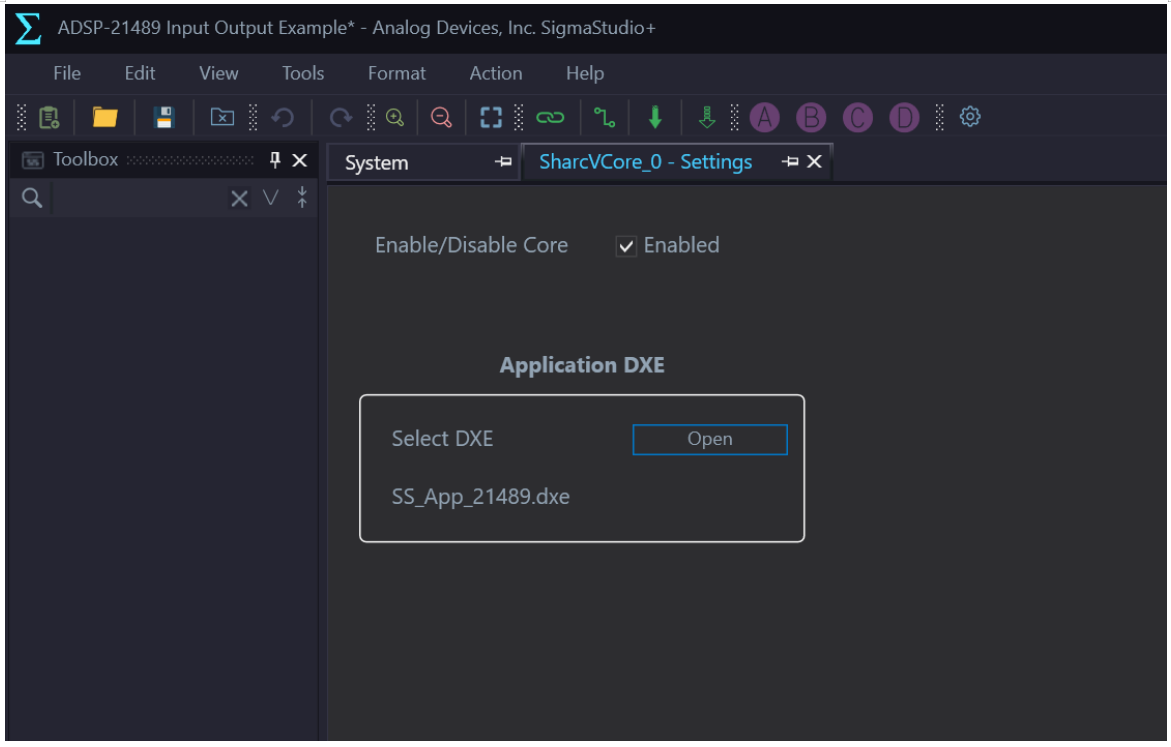Close the SharcVCore_0 - Settings tab
Image resolution: width=1171 pixels, height=747 pixels.
click(x=815, y=161)
